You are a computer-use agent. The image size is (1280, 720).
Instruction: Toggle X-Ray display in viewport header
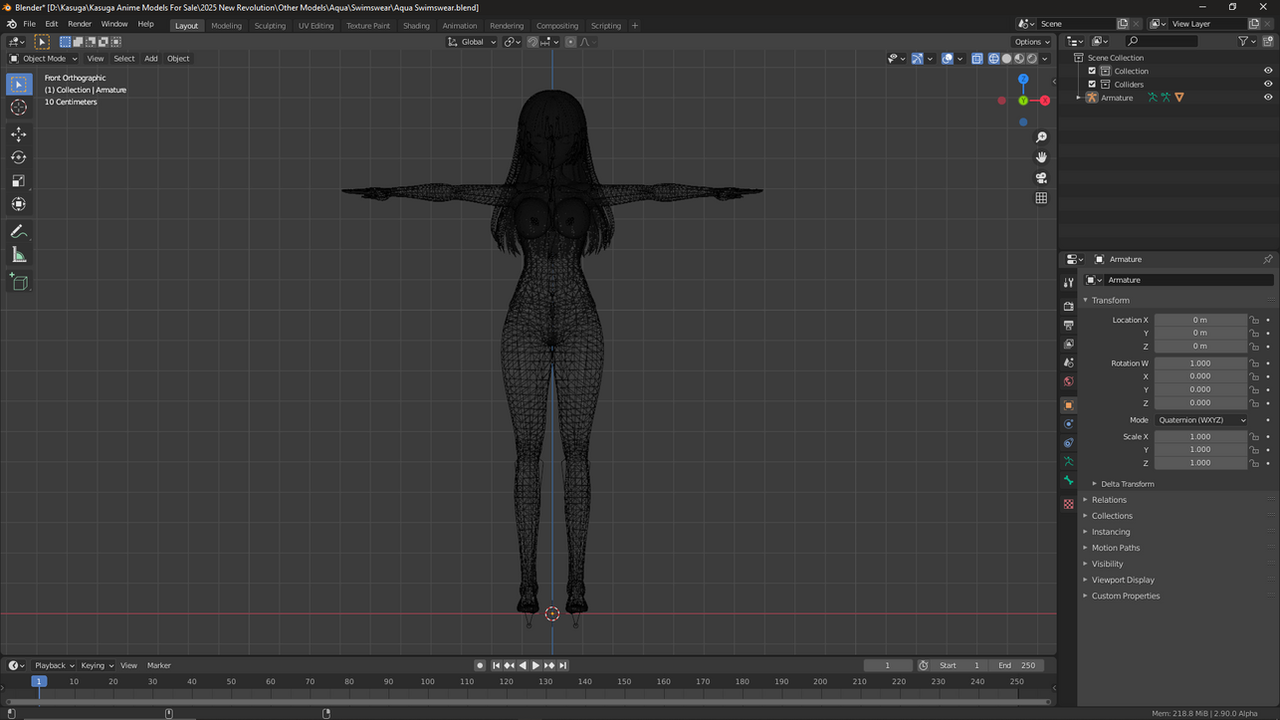pos(977,58)
